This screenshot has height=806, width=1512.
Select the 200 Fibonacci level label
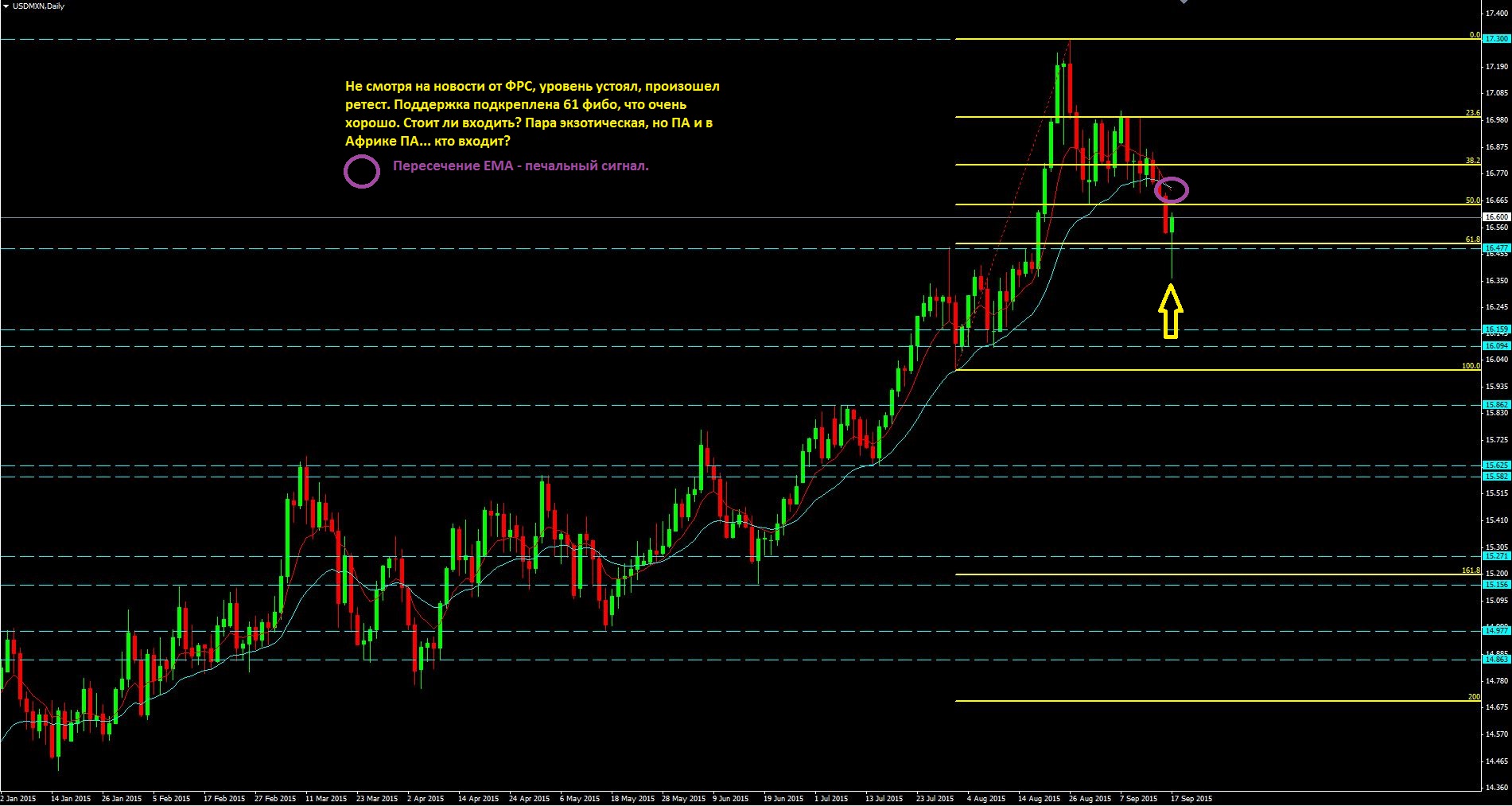[x=1474, y=697]
